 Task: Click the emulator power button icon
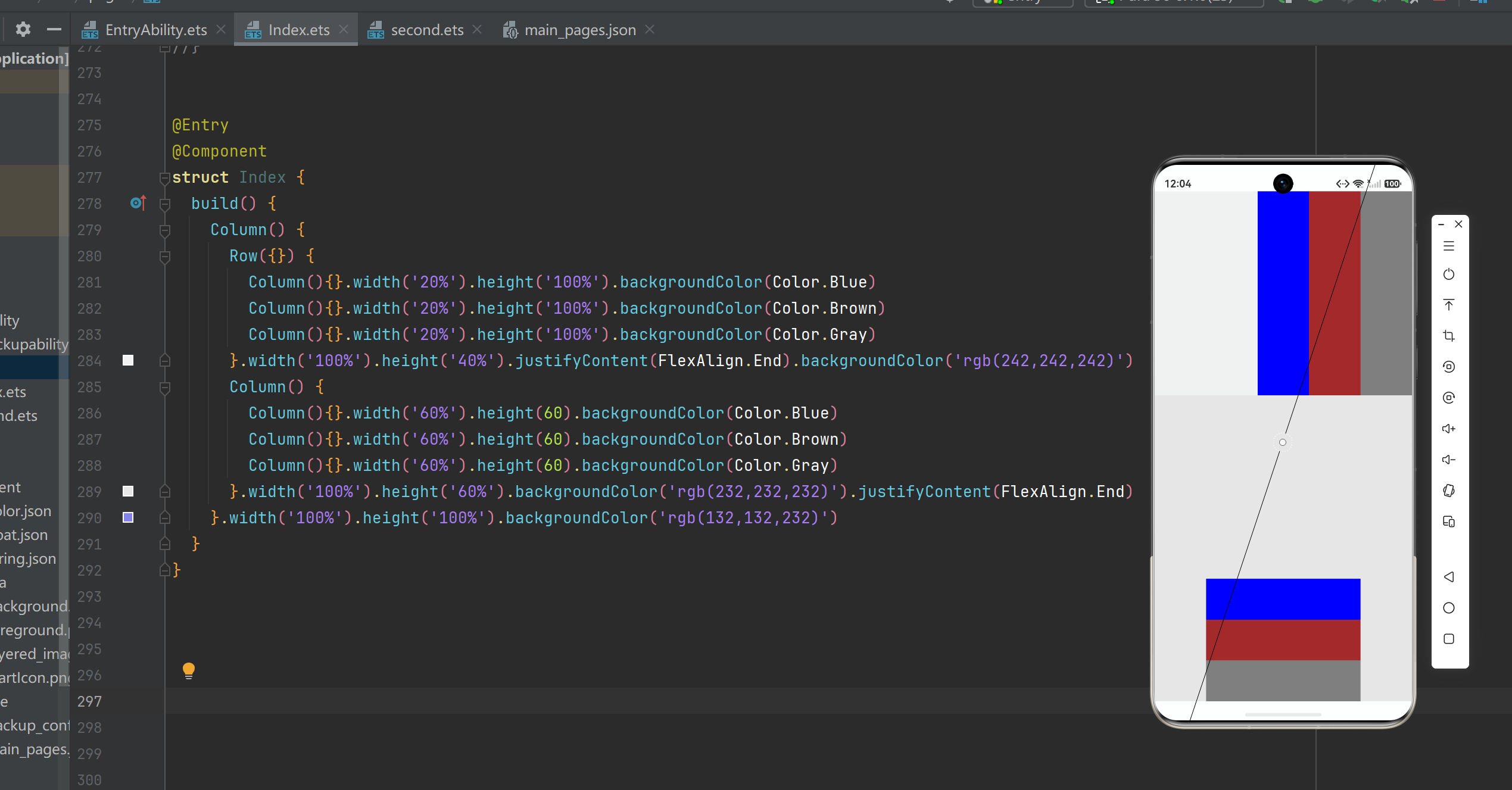pyautogui.click(x=1449, y=274)
